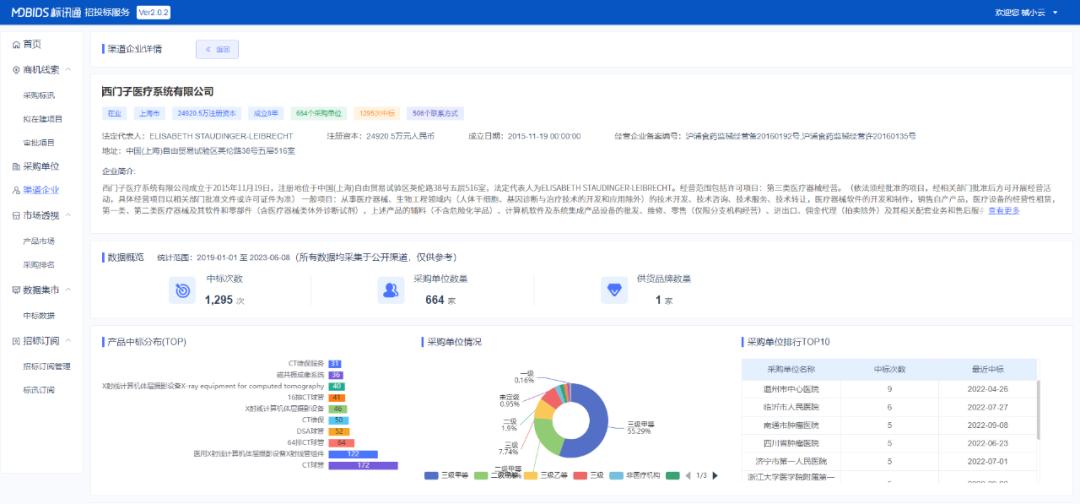Viewport: 1080px width, 504px height.
Task: Click the 24920.5万注册资本 tag
Action: pos(206,114)
